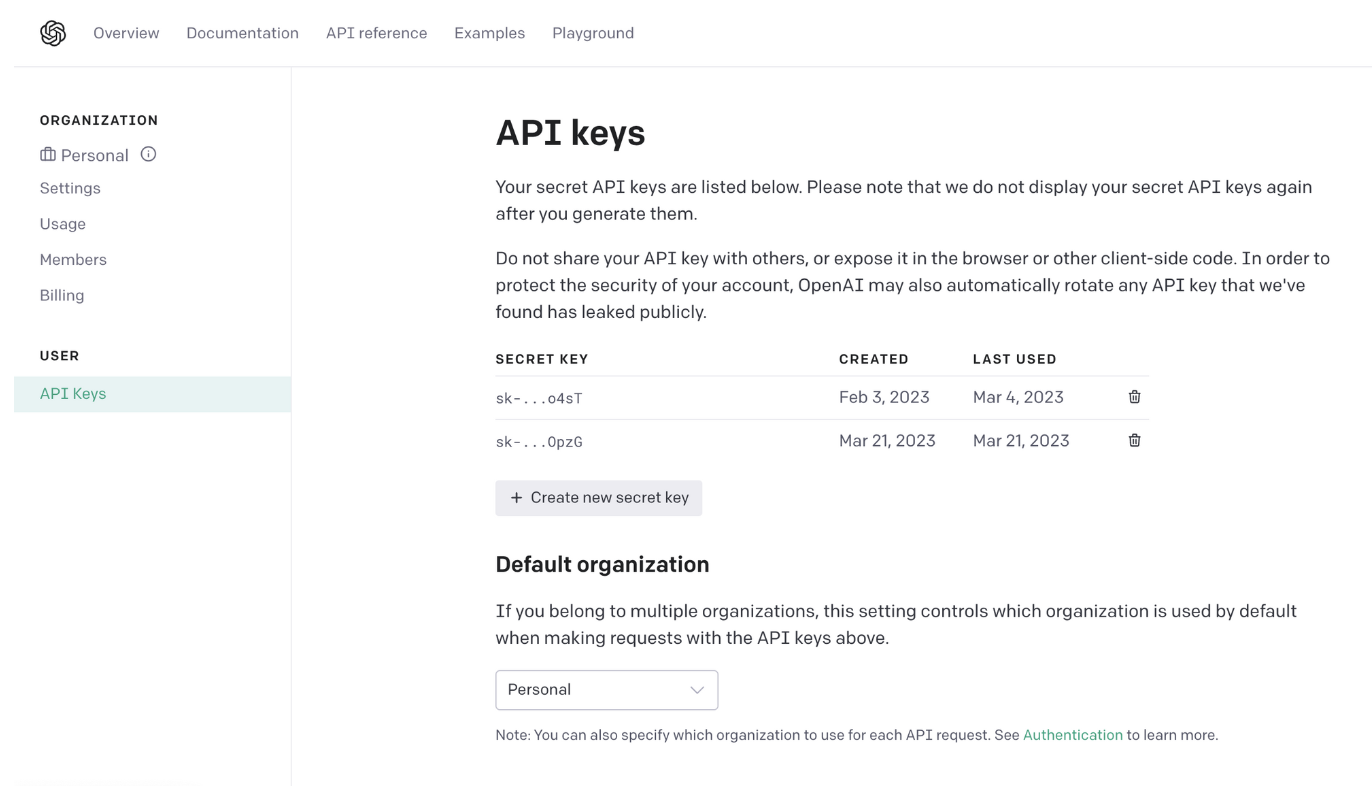Screen dimensions: 1372x794
Task: Click the info icon next to Personal
Action: [x=148, y=154]
